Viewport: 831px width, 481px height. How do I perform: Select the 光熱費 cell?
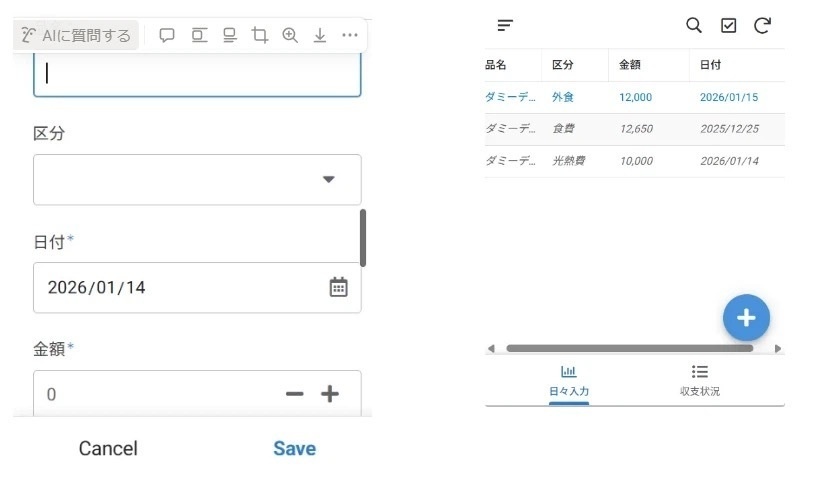point(569,161)
